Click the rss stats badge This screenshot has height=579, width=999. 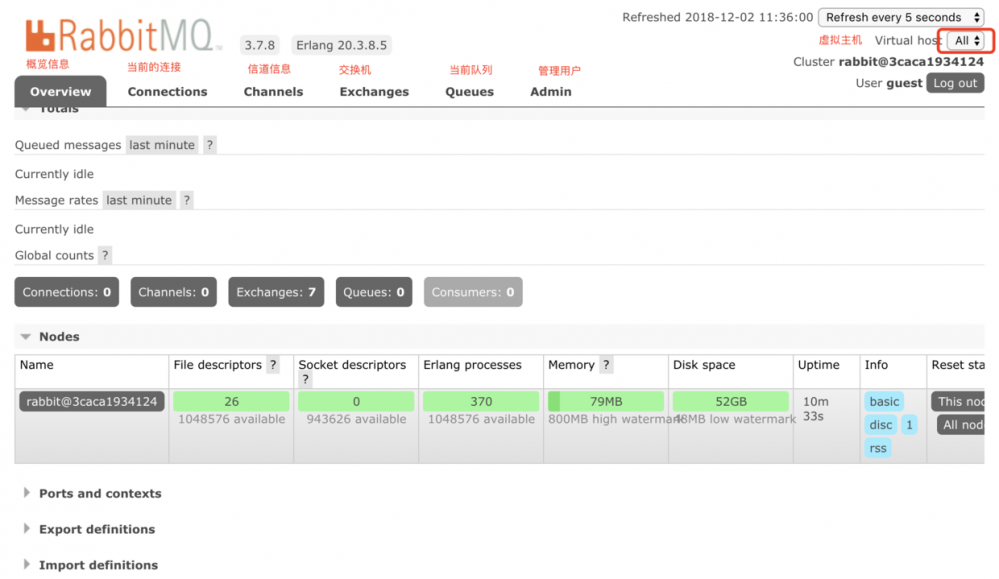[877, 448]
